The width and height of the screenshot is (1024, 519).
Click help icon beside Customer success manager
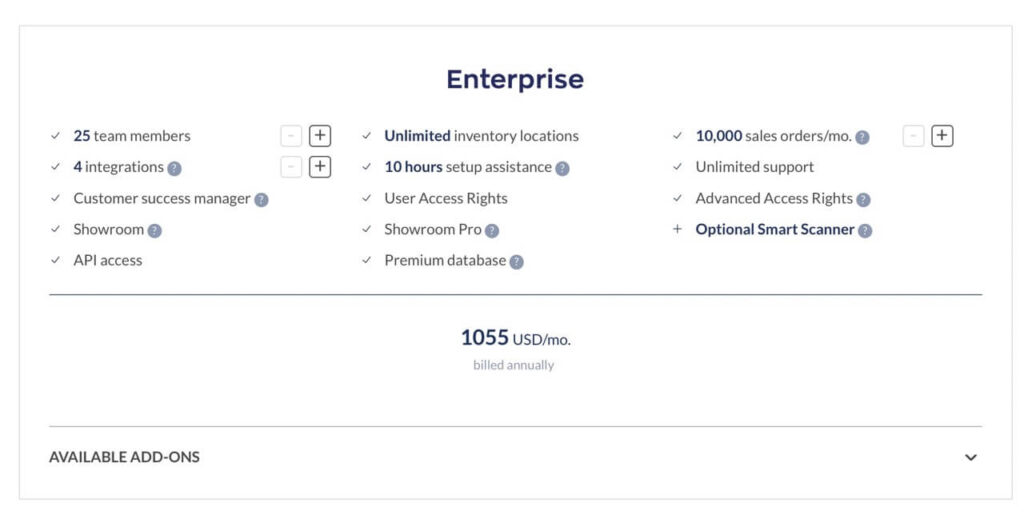point(261,199)
